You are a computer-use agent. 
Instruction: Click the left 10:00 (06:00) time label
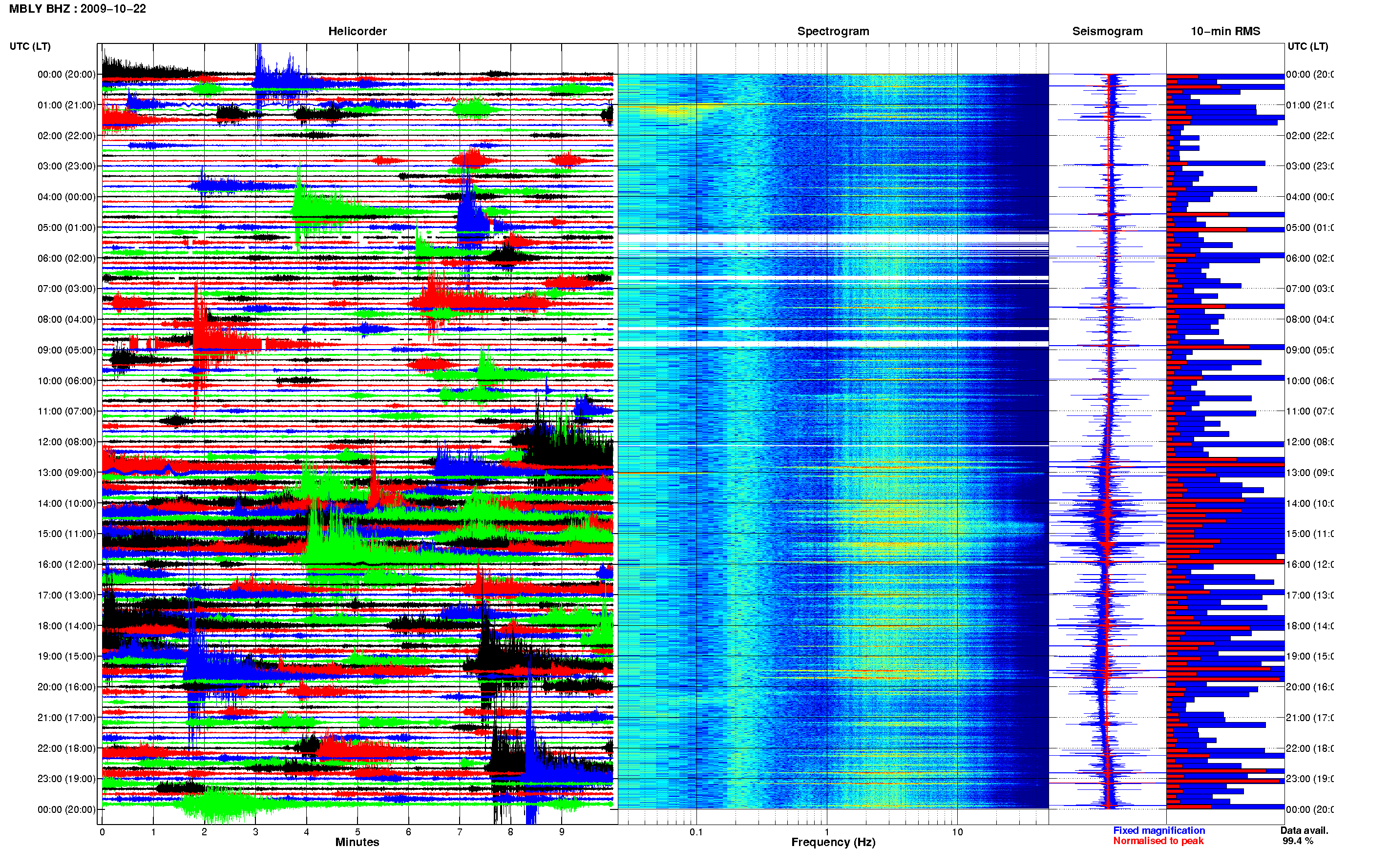(x=66, y=381)
